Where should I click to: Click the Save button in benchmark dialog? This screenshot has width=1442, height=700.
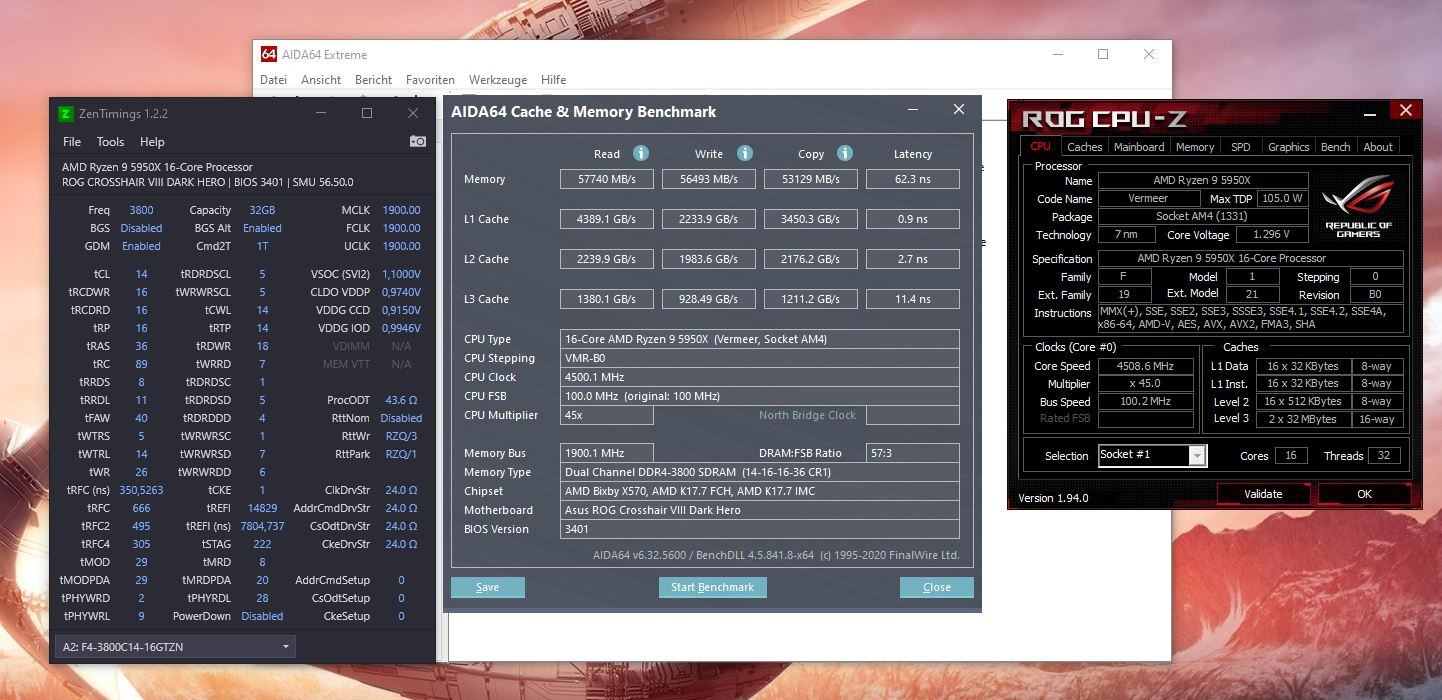tap(487, 587)
